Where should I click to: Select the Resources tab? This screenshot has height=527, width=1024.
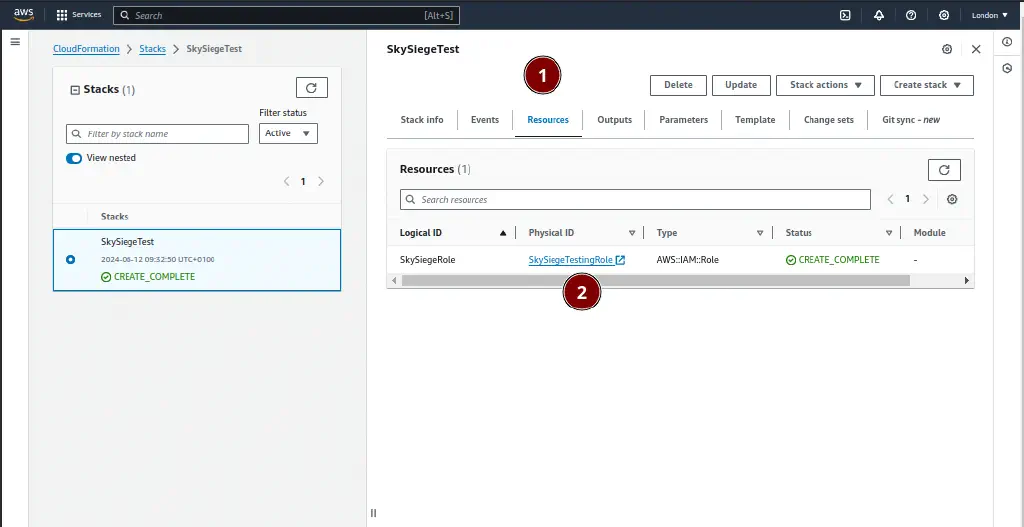coord(548,120)
